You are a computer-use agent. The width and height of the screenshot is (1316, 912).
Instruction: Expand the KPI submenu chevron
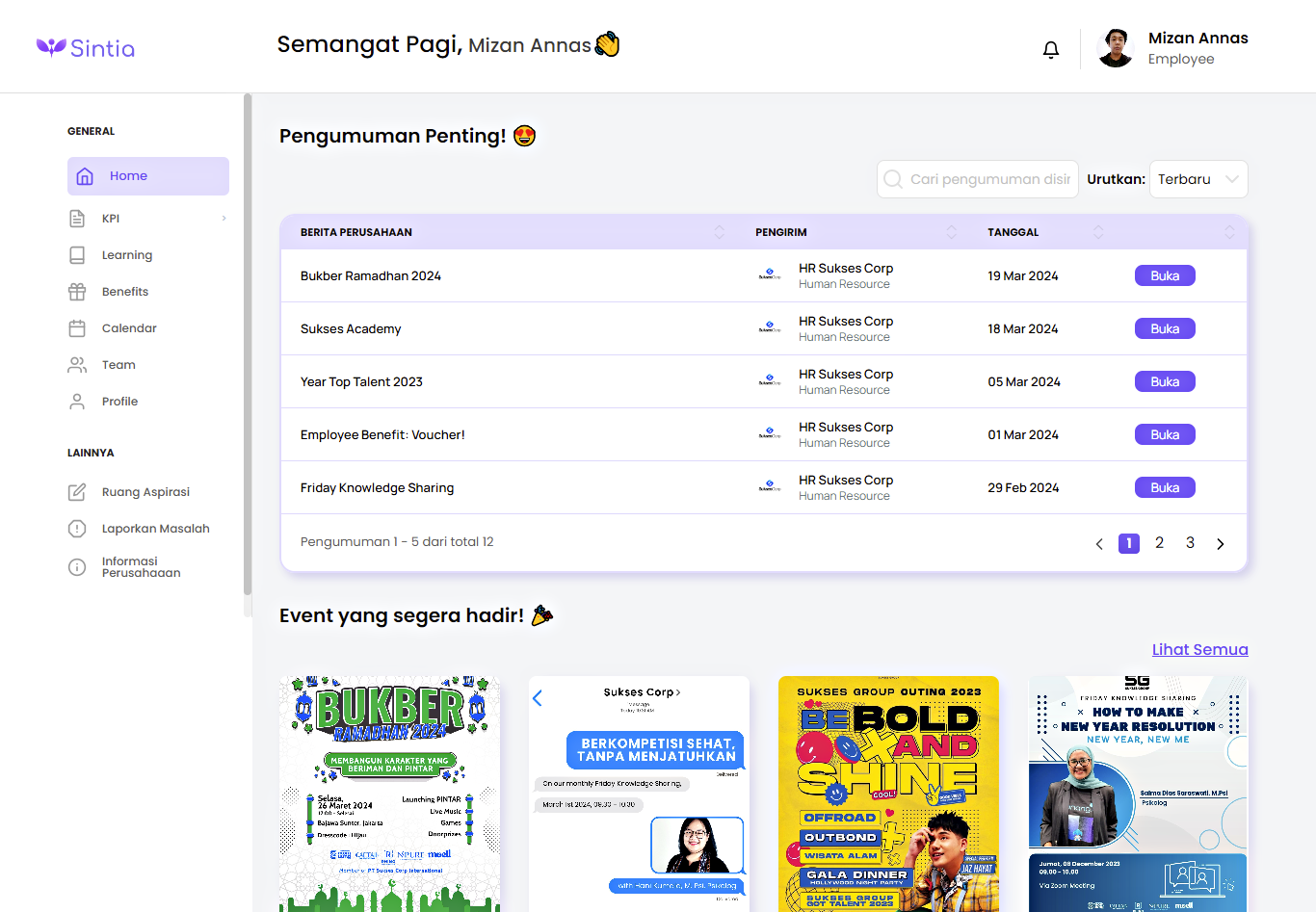[x=224, y=219]
